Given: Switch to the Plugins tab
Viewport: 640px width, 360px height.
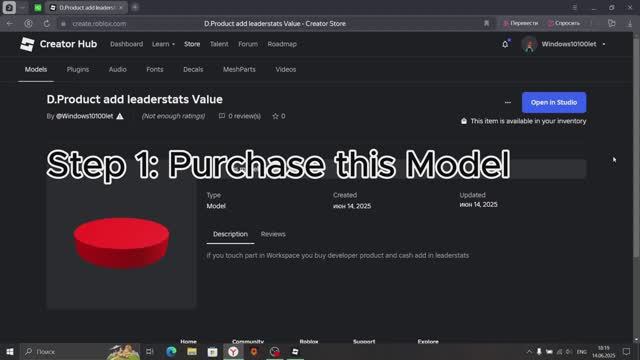Looking at the screenshot, I should 78,69.
